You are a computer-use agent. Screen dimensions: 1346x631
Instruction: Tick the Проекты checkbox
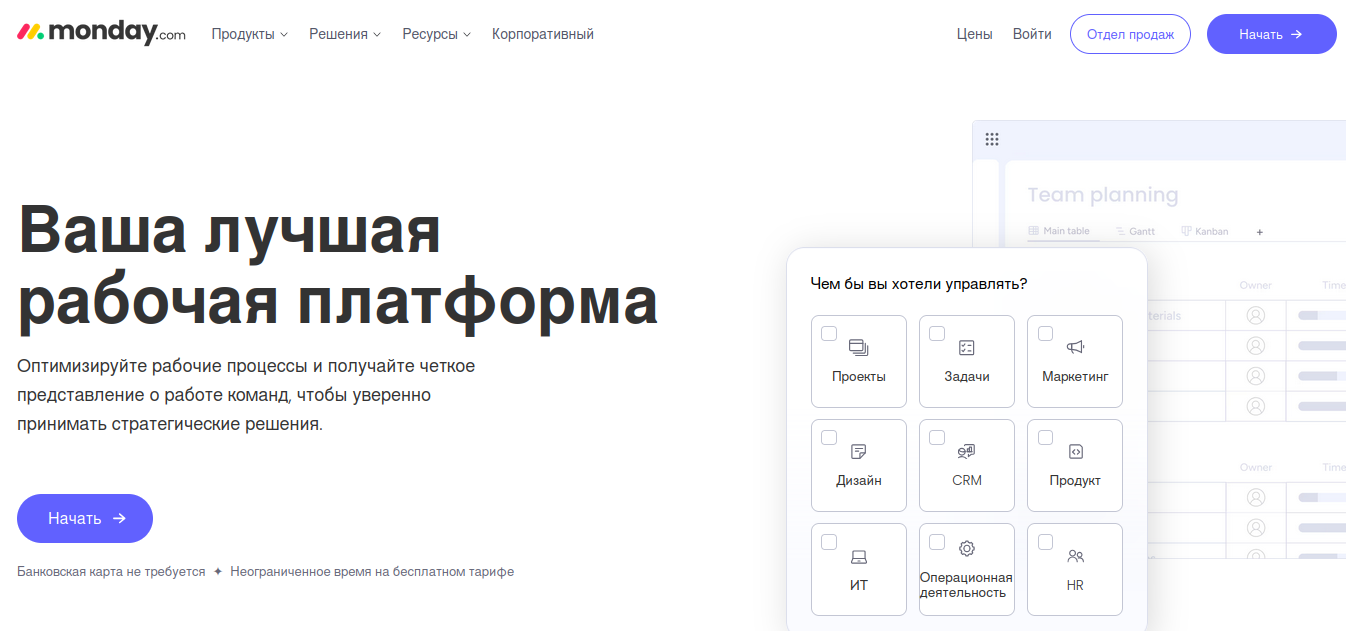click(x=829, y=333)
